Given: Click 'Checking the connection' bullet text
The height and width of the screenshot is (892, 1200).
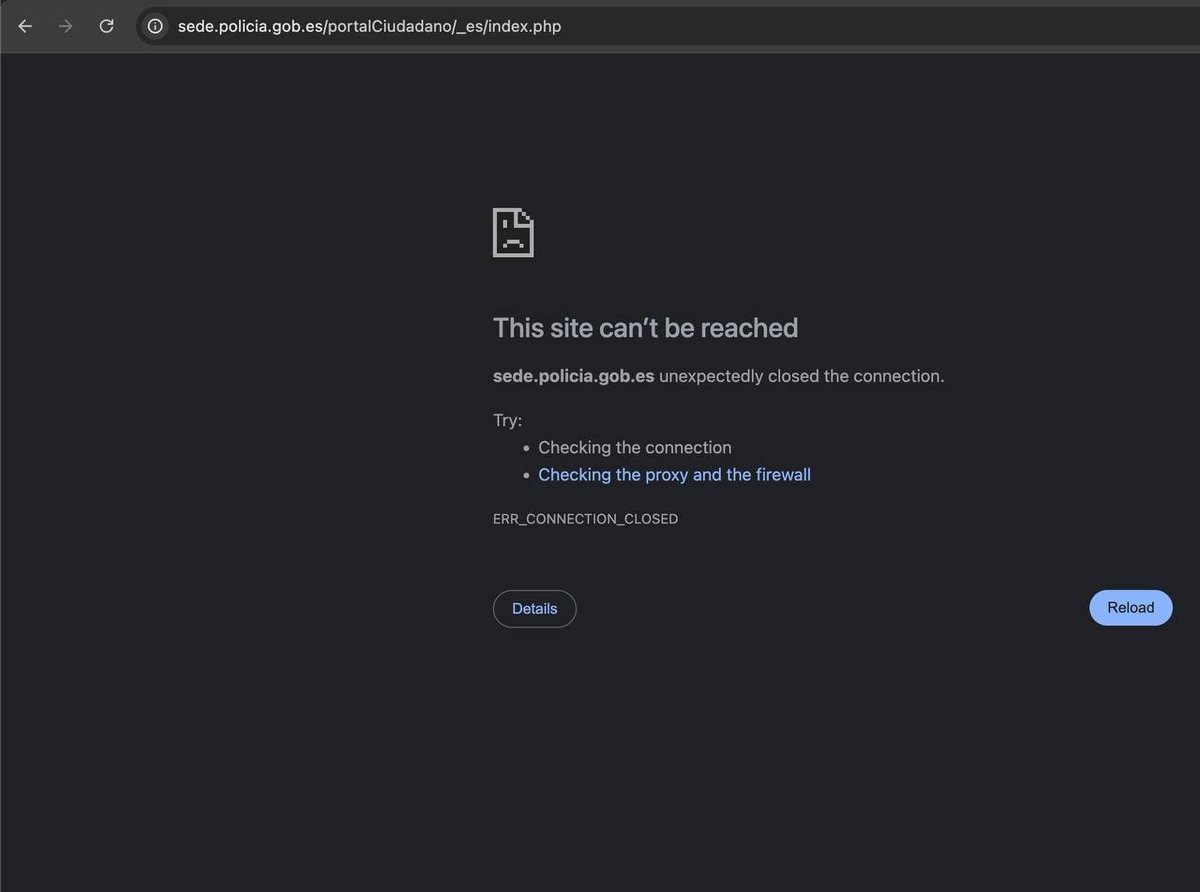Looking at the screenshot, I should click(635, 448).
